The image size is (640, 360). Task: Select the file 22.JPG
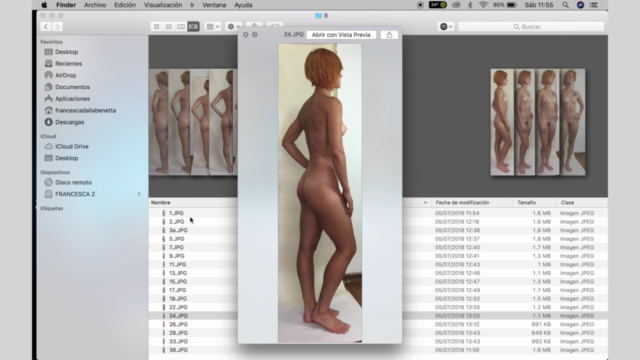pos(178,307)
